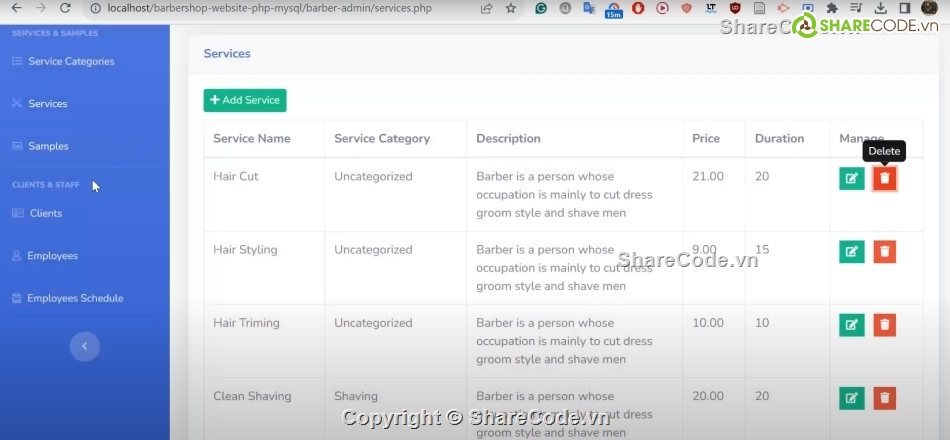Open the Clients page
Viewport: 950px width, 440px height.
[45, 213]
